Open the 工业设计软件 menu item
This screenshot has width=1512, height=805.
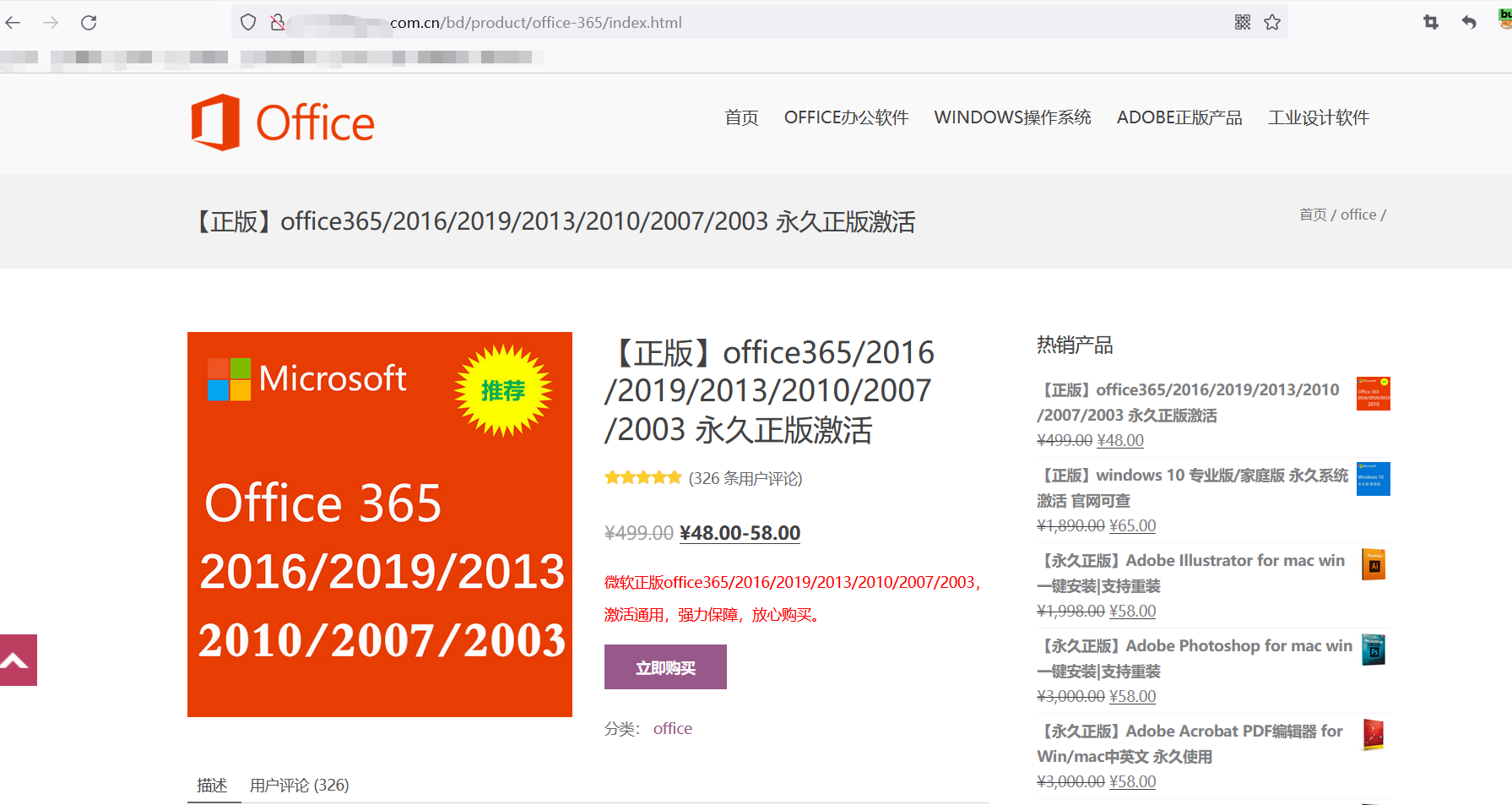click(x=1319, y=117)
